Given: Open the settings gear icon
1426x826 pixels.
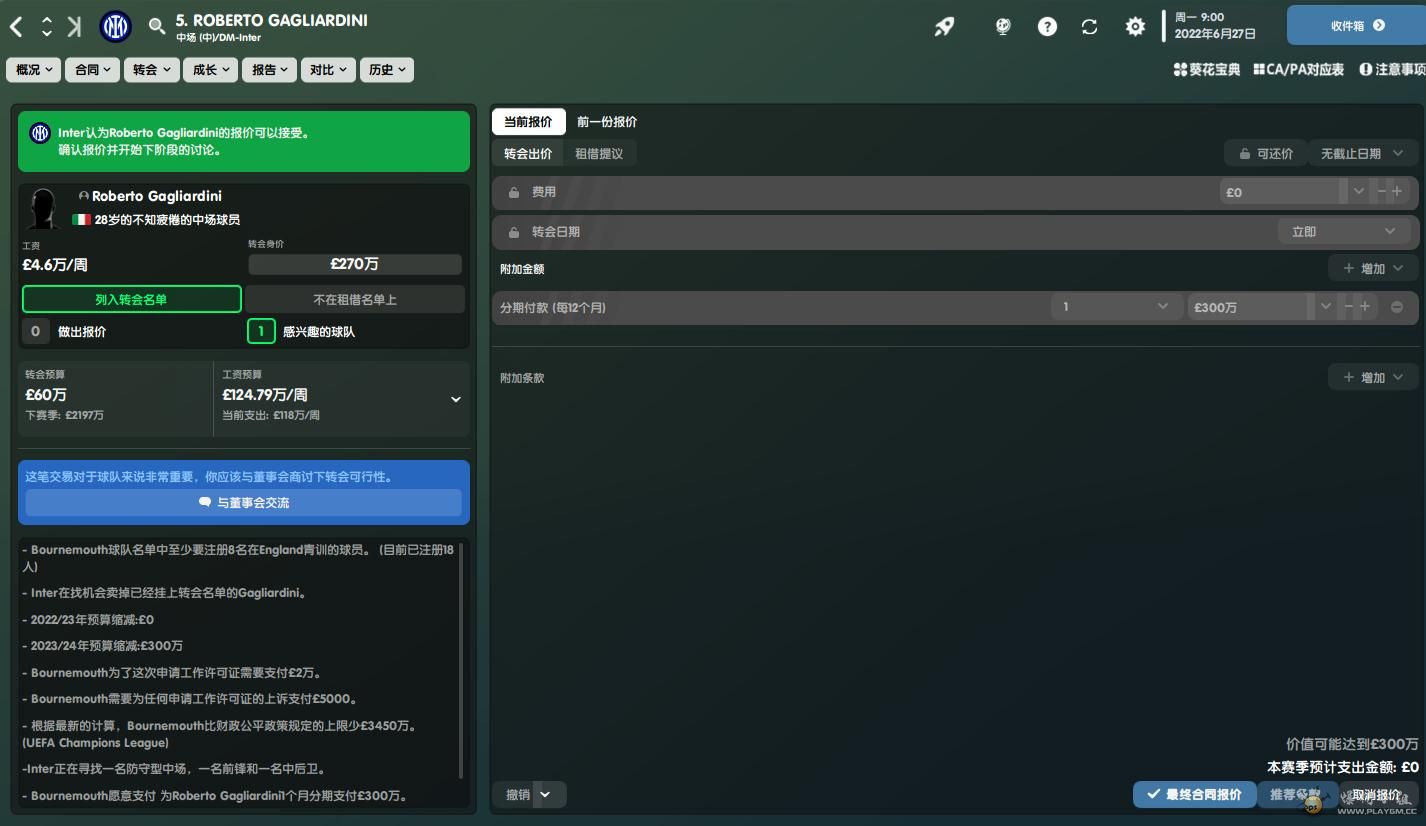Looking at the screenshot, I should click(1135, 27).
